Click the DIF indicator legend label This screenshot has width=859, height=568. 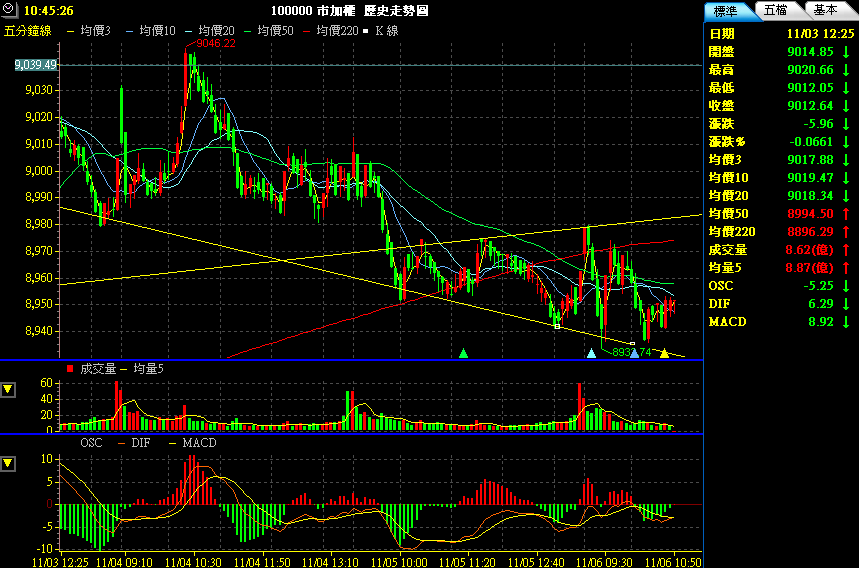tap(140, 443)
